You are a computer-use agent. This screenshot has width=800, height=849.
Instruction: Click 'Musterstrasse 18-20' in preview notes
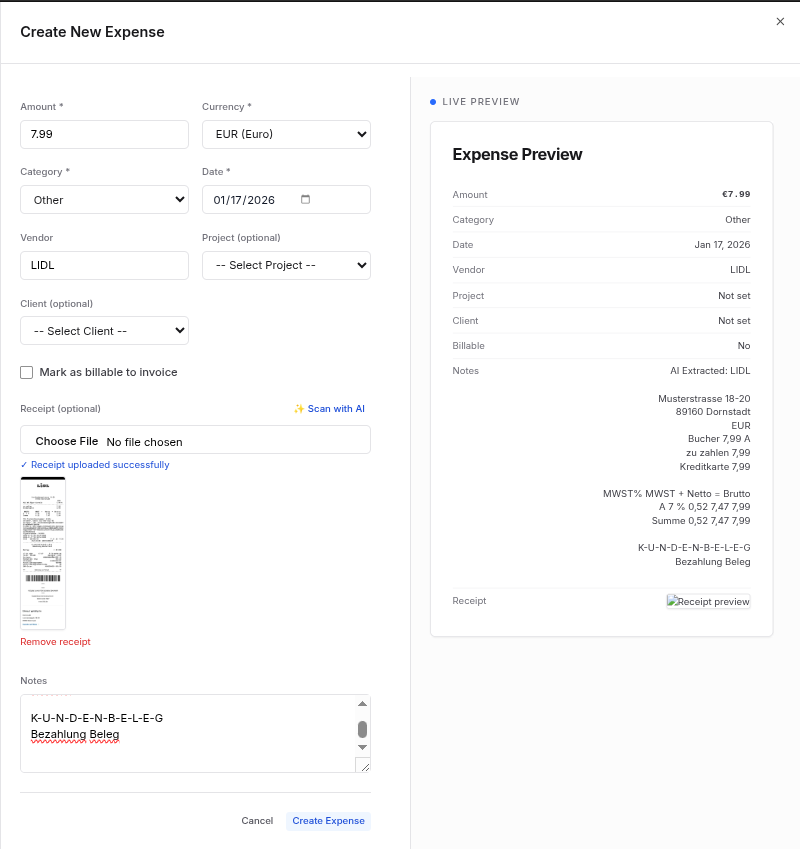(x=704, y=399)
